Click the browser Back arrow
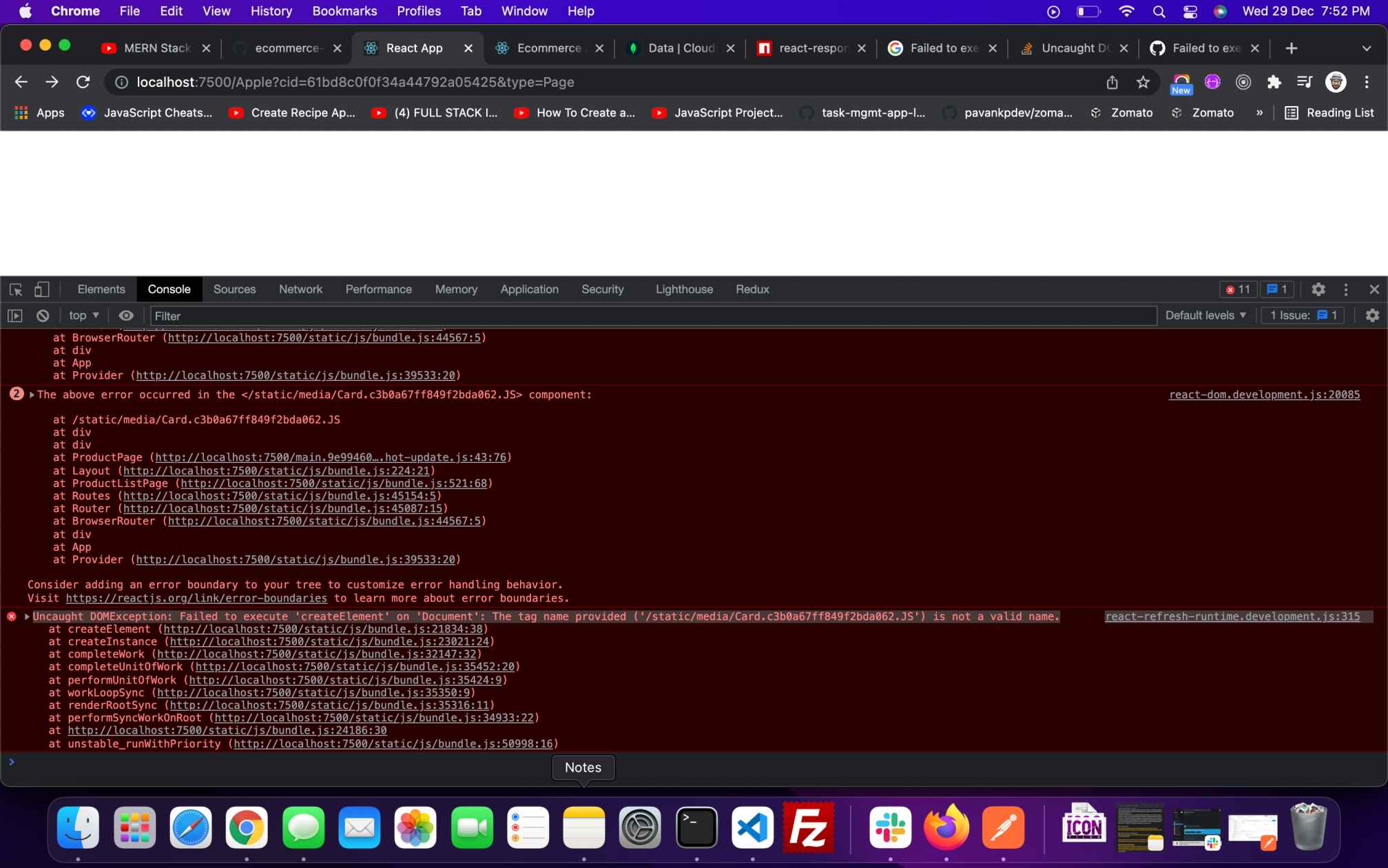This screenshot has height=868, width=1388. click(x=21, y=82)
